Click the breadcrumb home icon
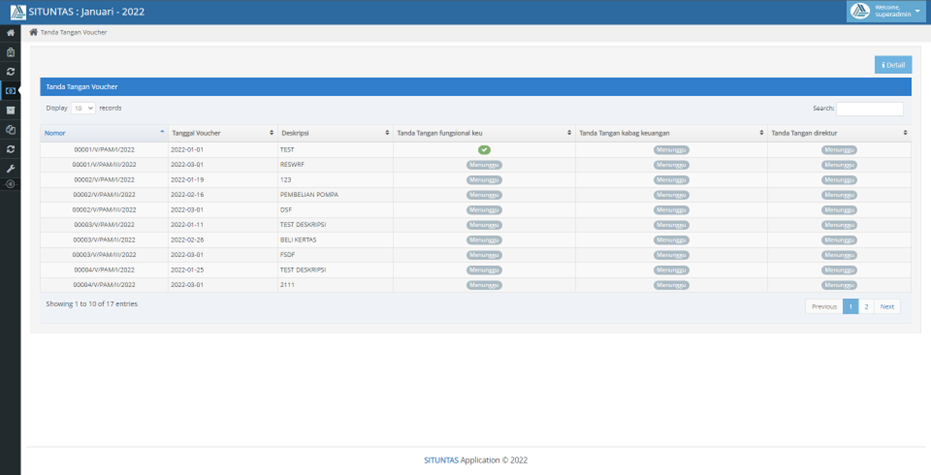This screenshot has height=475, width=931. pyautogui.click(x=33, y=32)
